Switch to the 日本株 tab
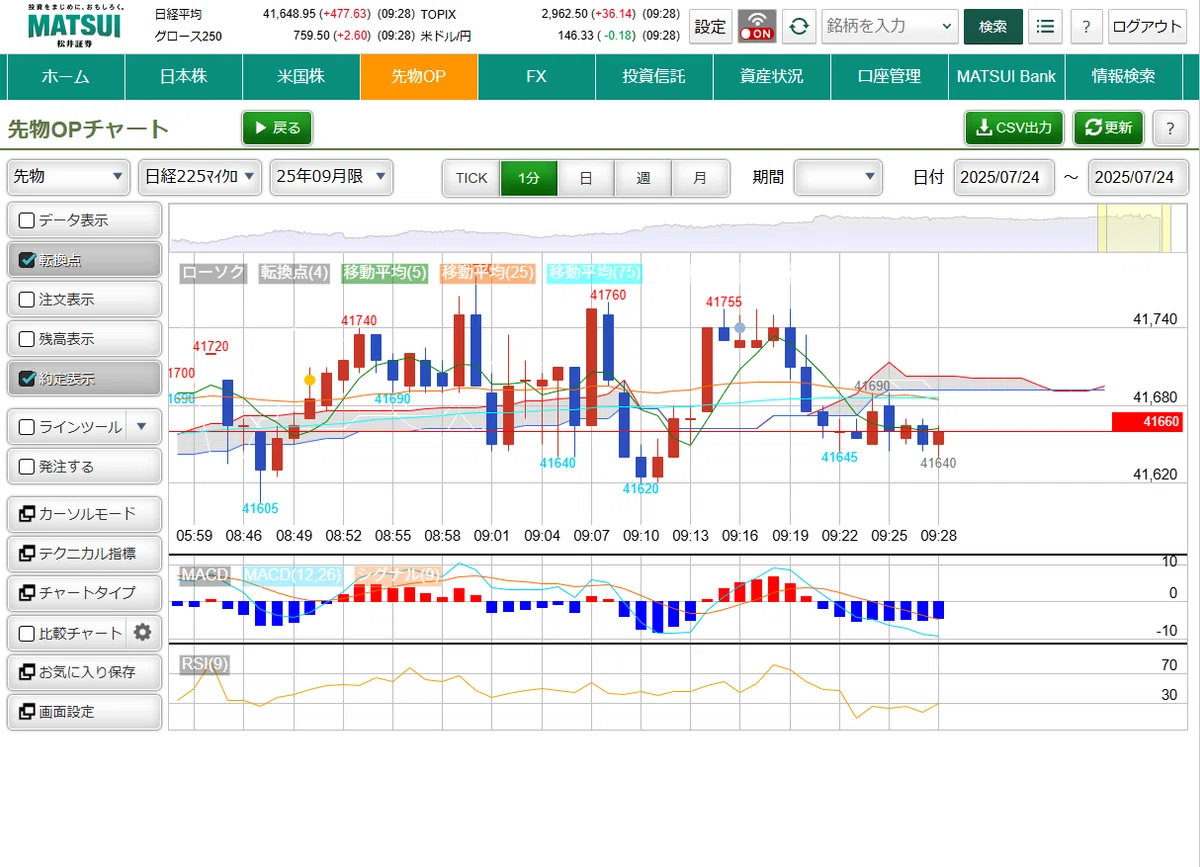The height and width of the screenshot is (867, 1200). click(x=184, y=76)
